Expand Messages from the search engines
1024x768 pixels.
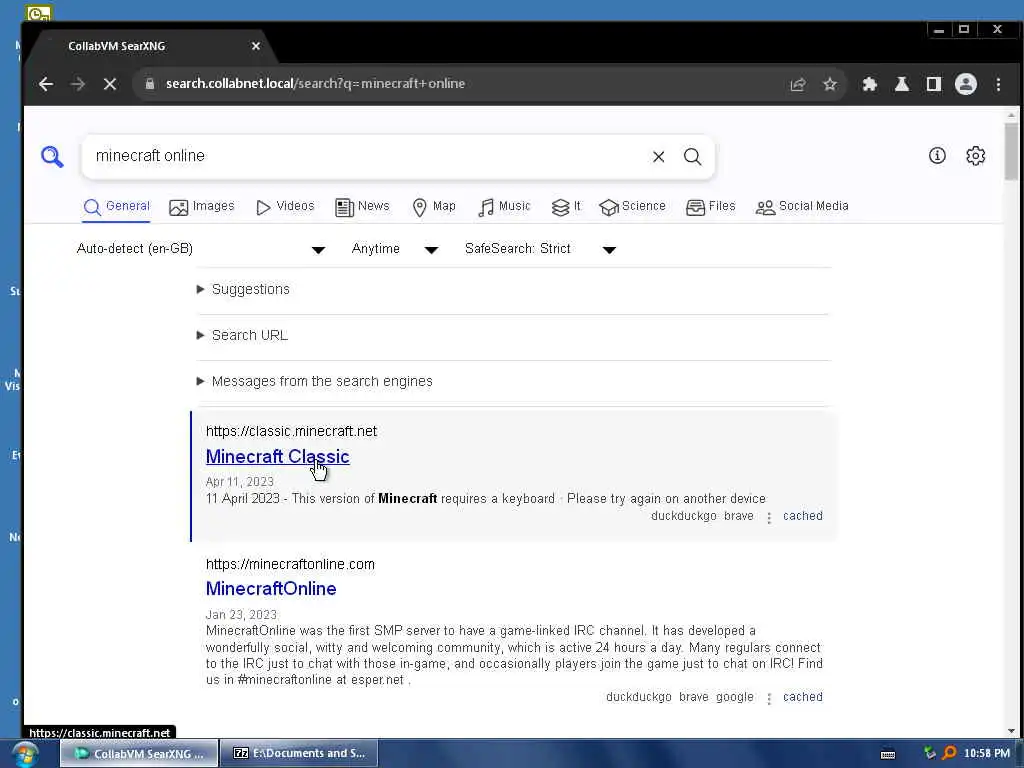point(314,381)
